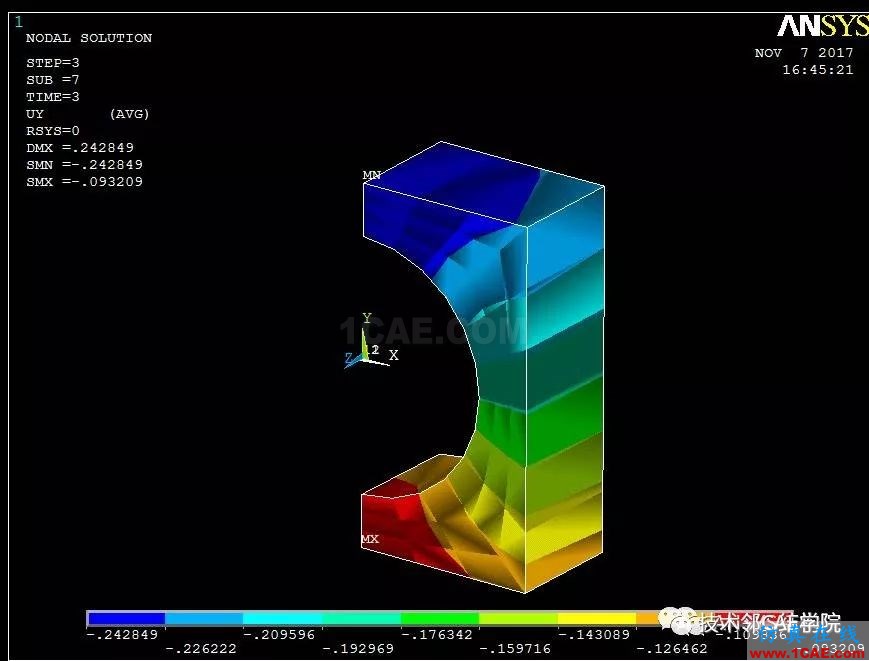This screenshot has height=661, width=869.
Task: Click the DMX =.242849 value
Action: pos(80,148)
